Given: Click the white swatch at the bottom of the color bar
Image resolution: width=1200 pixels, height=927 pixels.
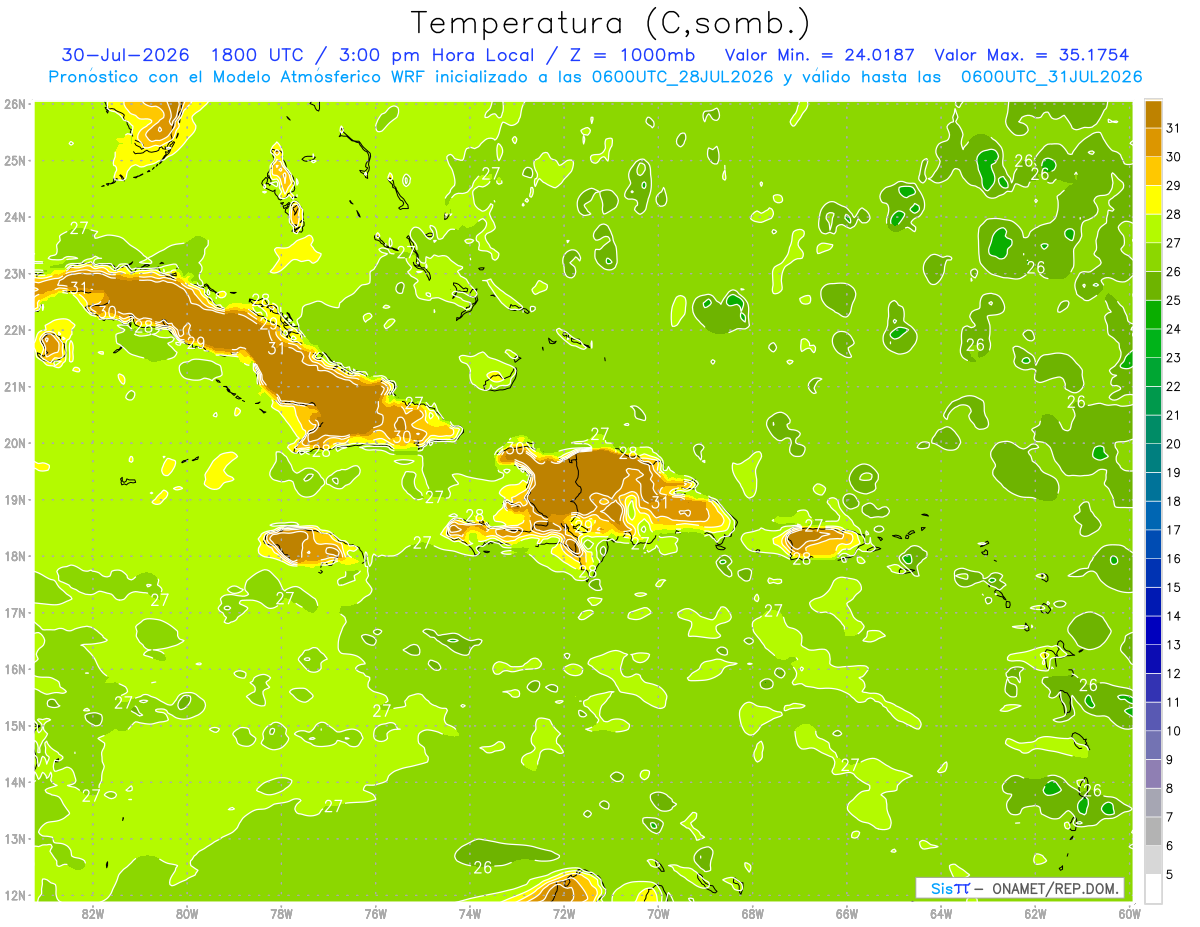Looking at the screenshot, I should 1153,889.
